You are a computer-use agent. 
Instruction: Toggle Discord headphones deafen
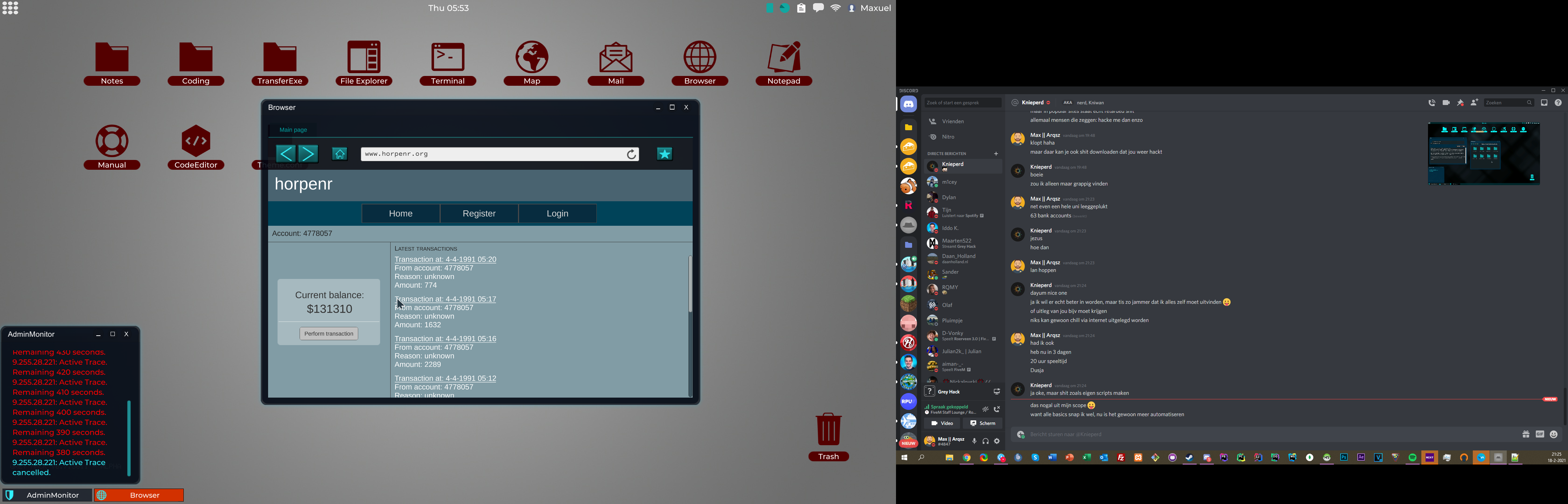[986, 441]
